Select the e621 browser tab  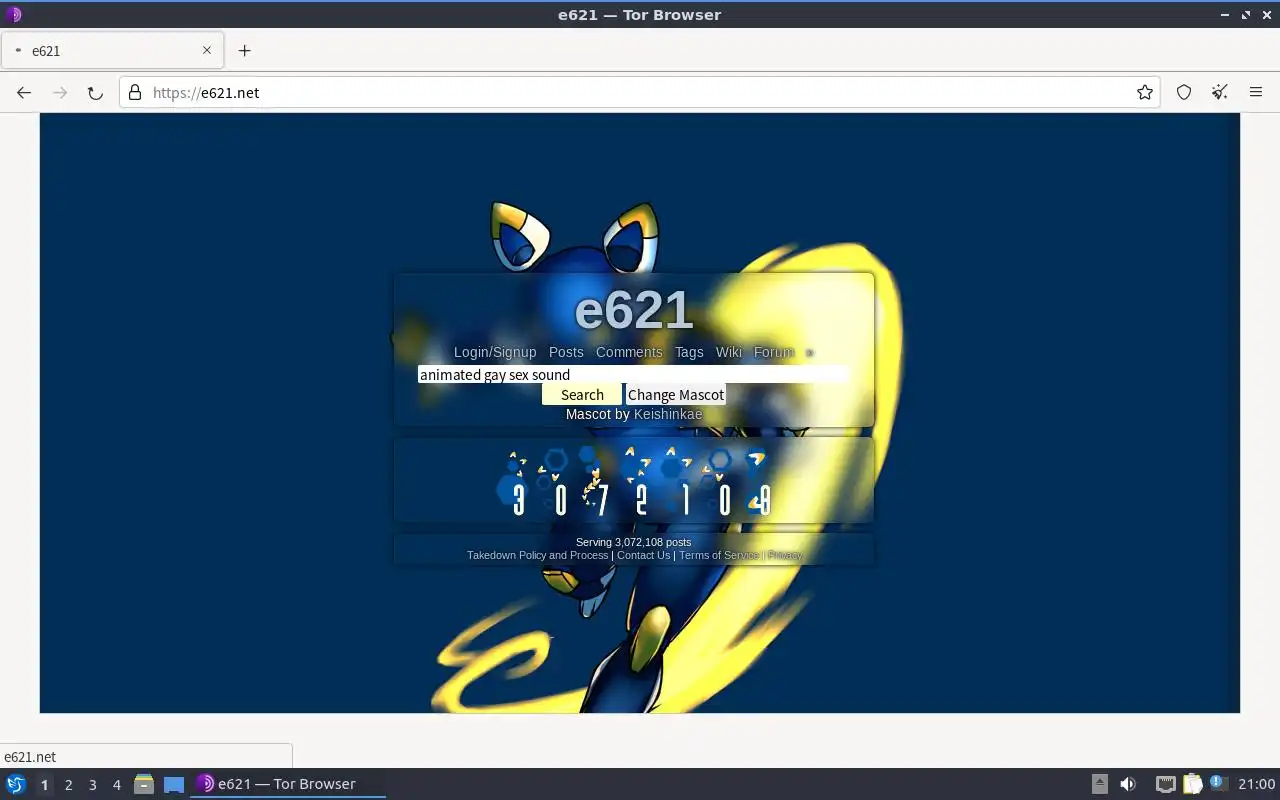coord(112,50)
